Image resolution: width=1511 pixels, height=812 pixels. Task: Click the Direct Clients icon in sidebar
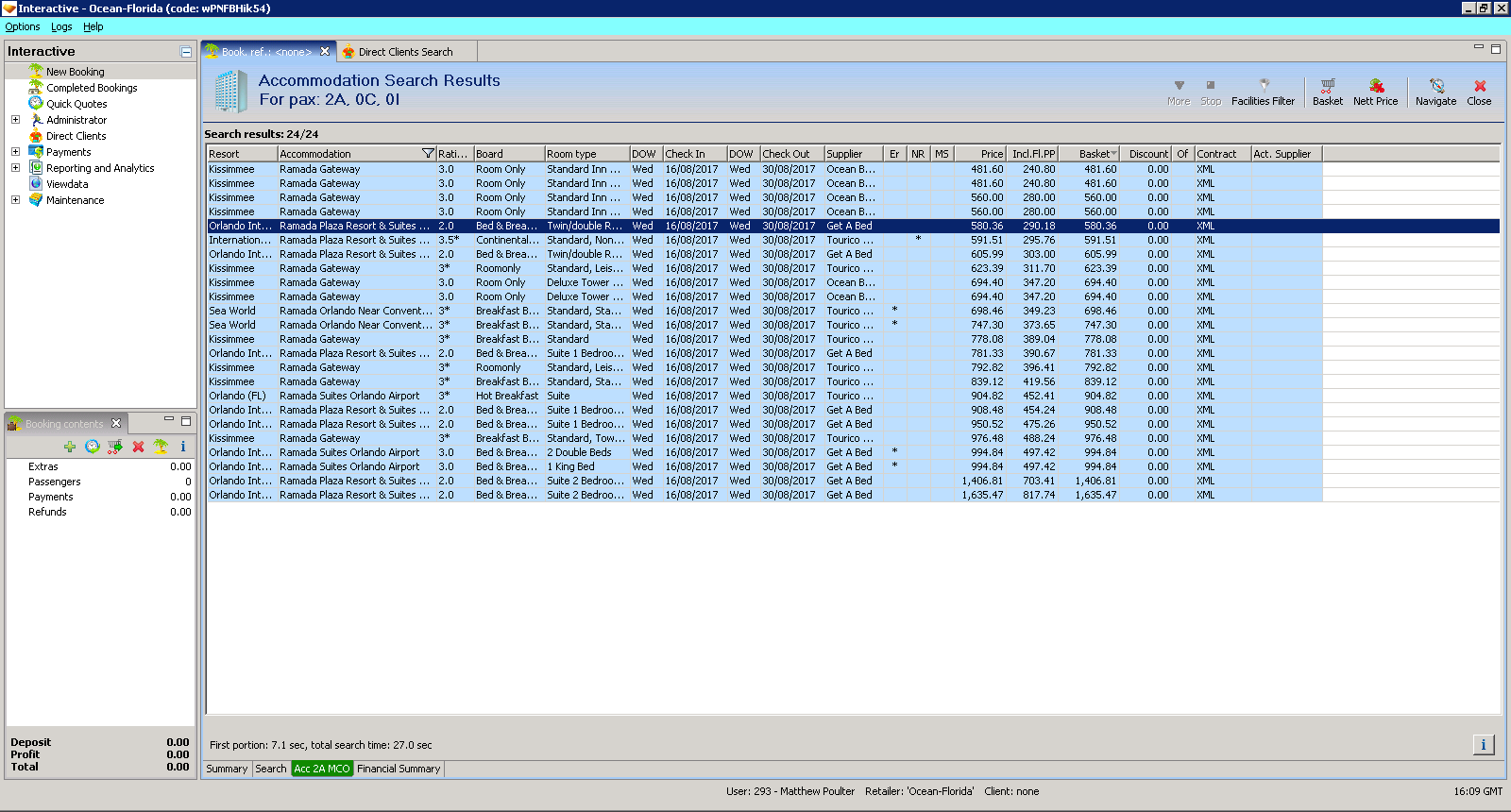coord(36,135)
